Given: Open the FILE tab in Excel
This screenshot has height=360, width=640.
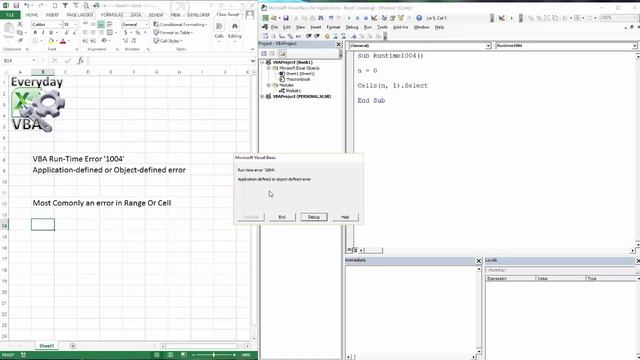Looking at the screenshot, I should 10,15.
